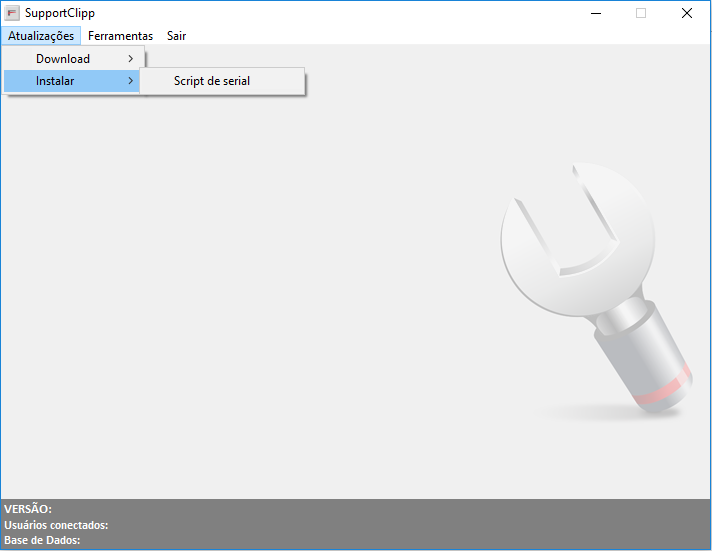Click the Base de Dados status label

click(42, 541)
